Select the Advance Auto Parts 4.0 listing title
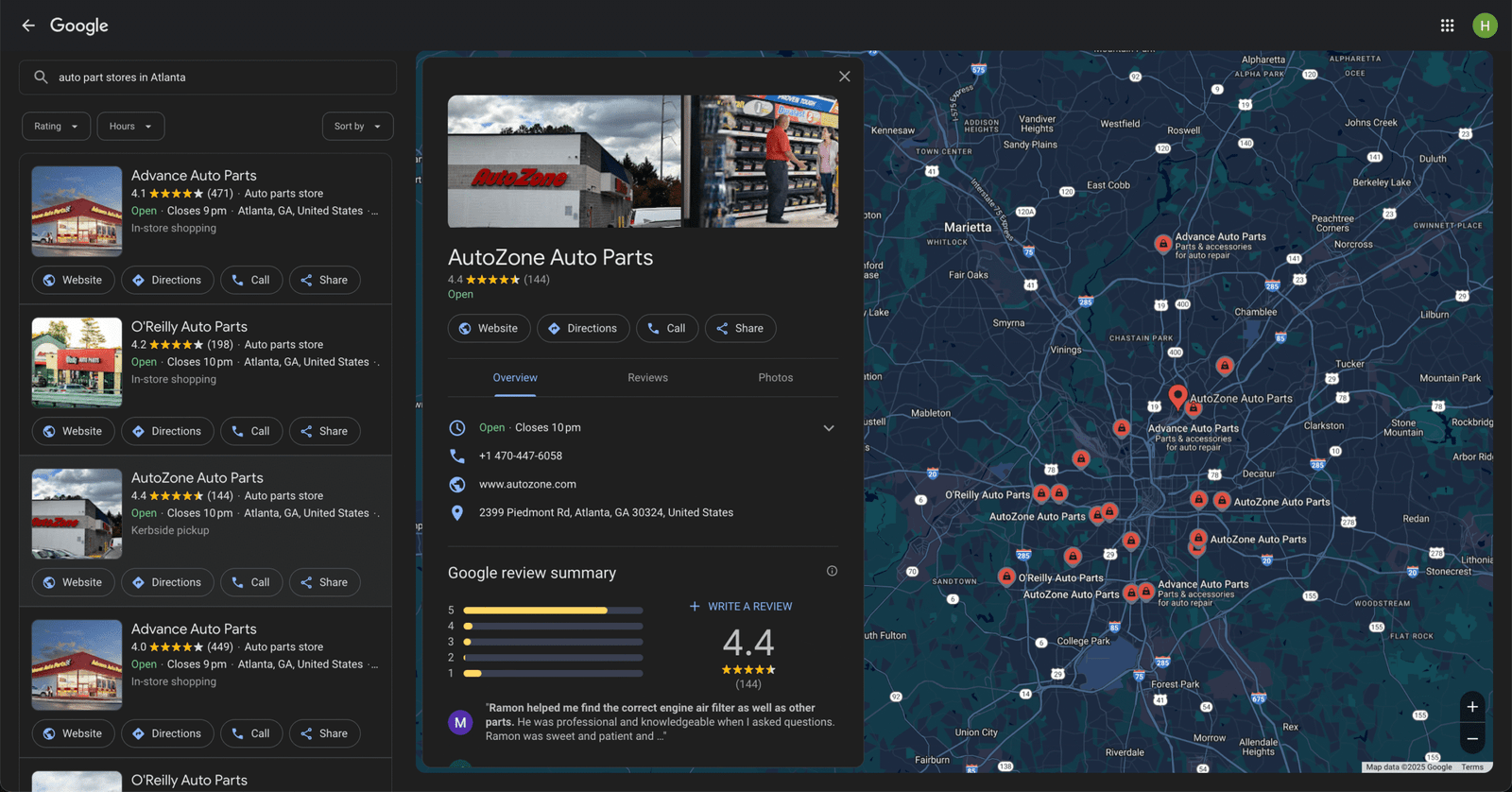 coord(194,629)
